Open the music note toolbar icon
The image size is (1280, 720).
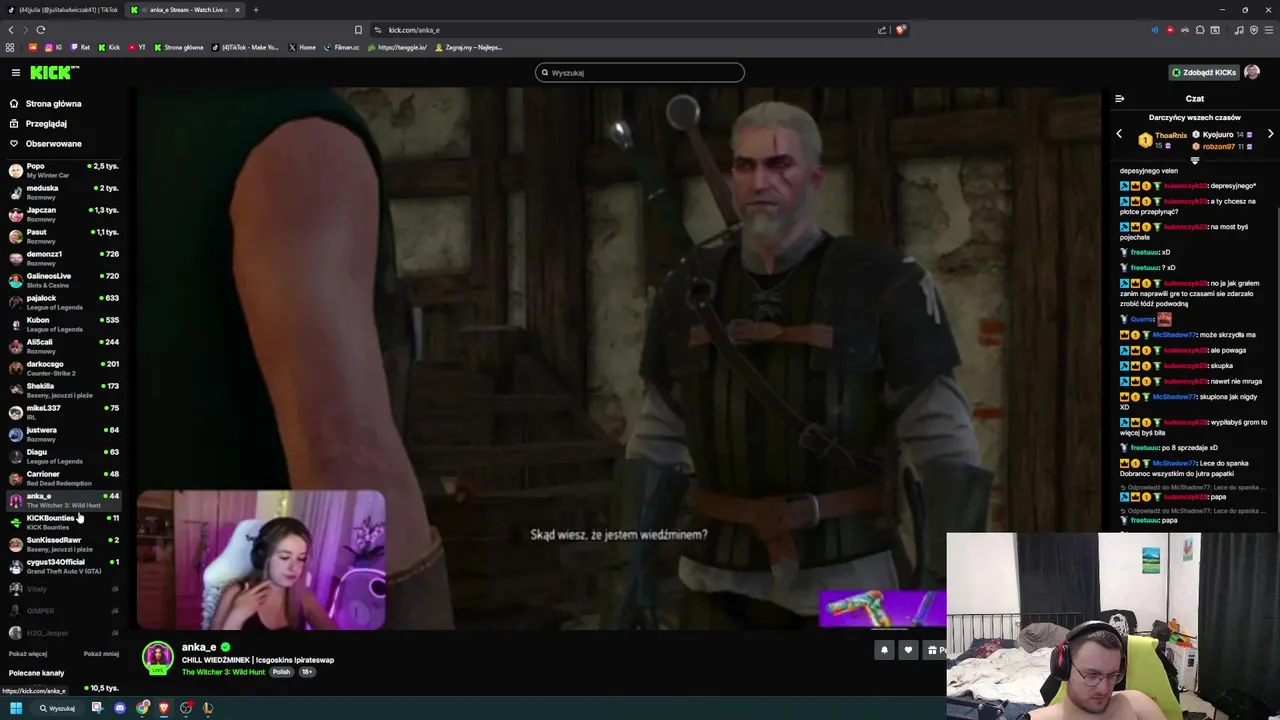pos(1239,30)
